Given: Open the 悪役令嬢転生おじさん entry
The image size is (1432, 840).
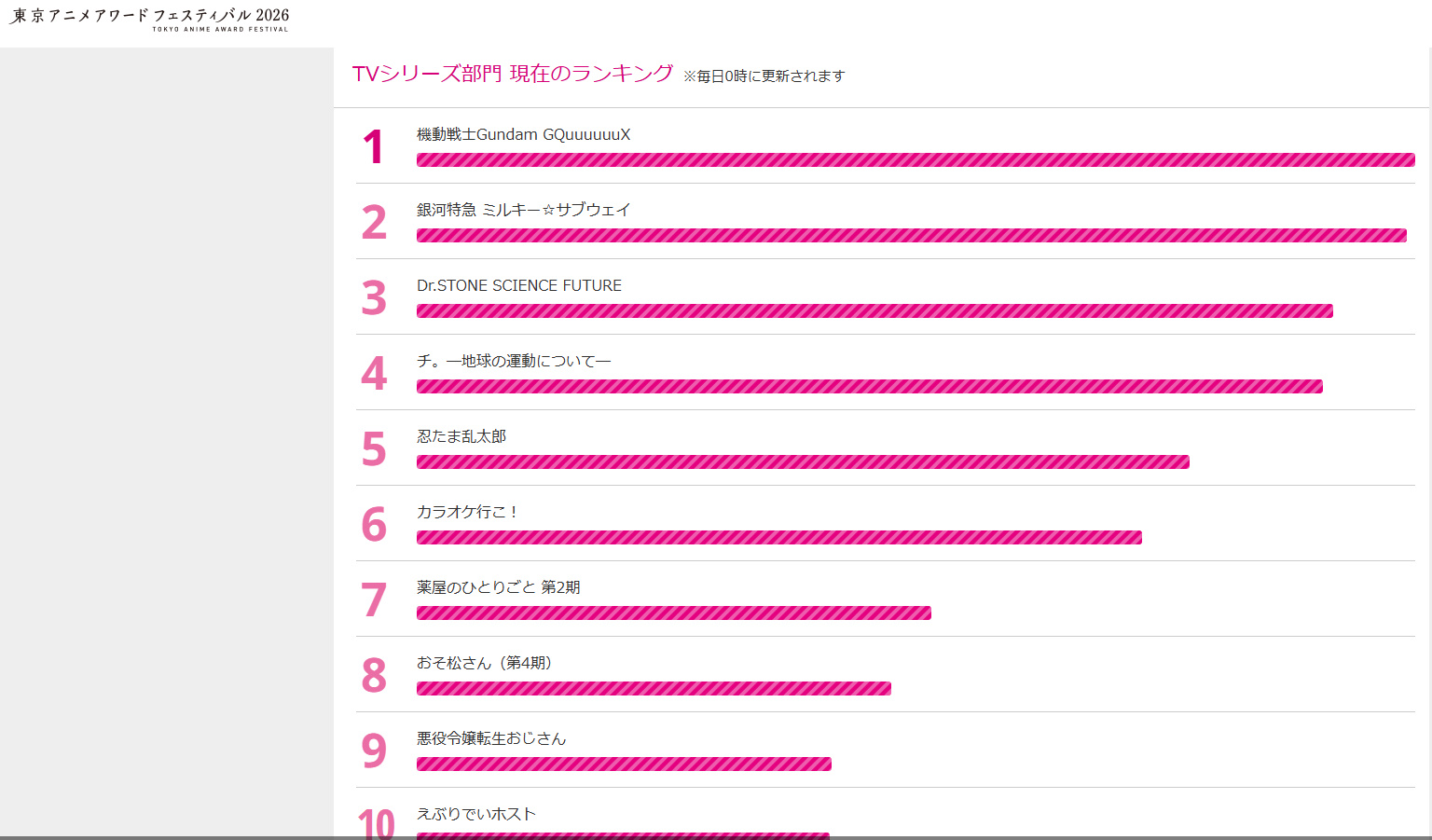Looking at the screenshot, I should [491, 738].
